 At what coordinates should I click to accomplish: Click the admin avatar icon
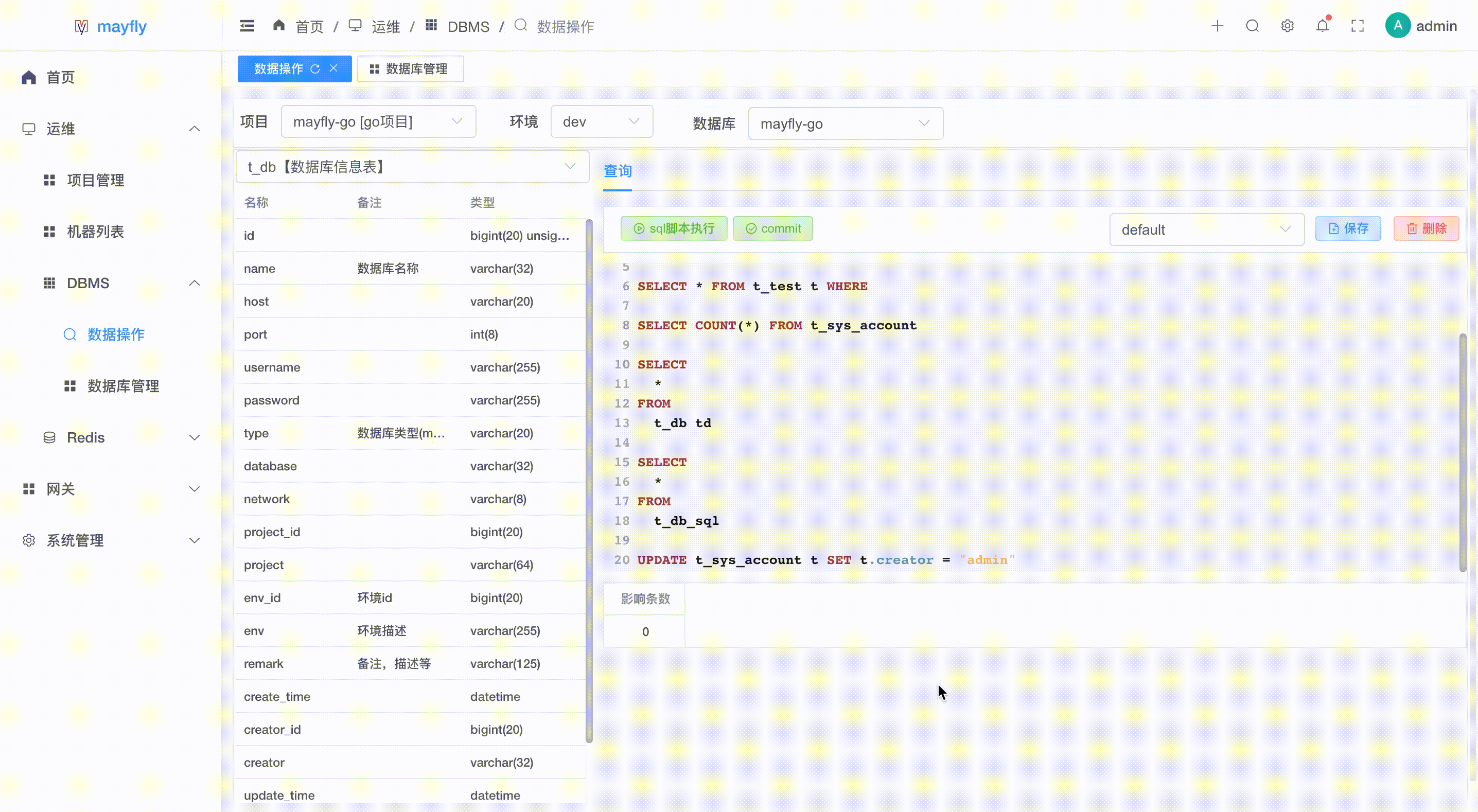click(1398, 26)
